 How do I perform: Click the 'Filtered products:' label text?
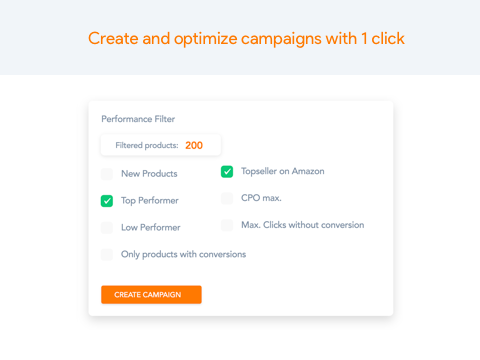(x=147, y=145)
